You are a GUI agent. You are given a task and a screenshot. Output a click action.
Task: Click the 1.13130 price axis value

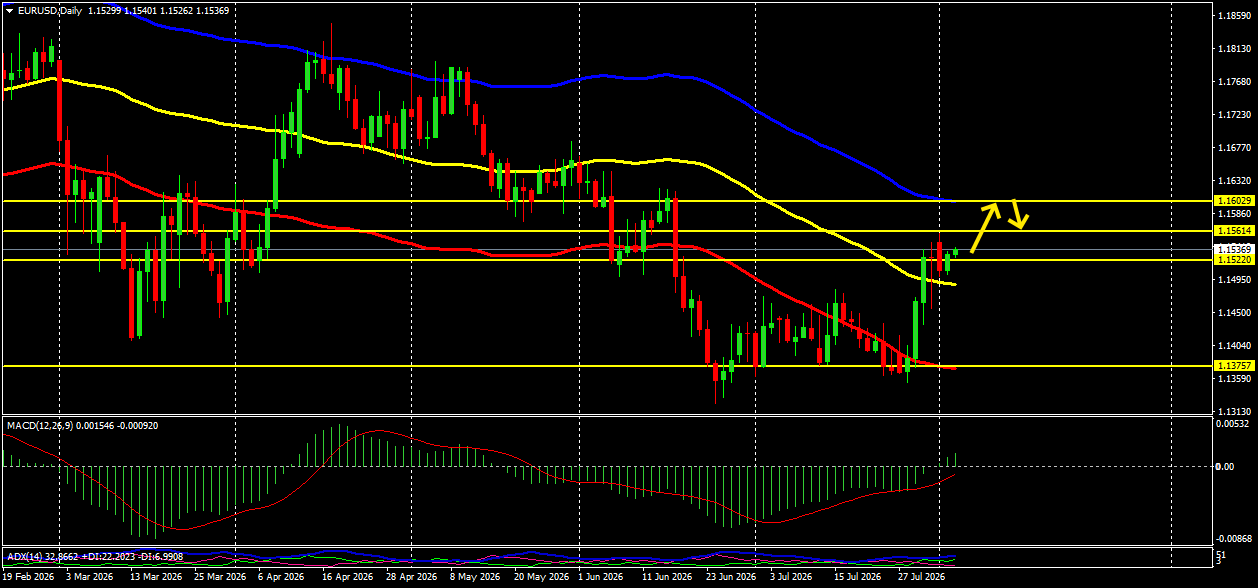1235,412
